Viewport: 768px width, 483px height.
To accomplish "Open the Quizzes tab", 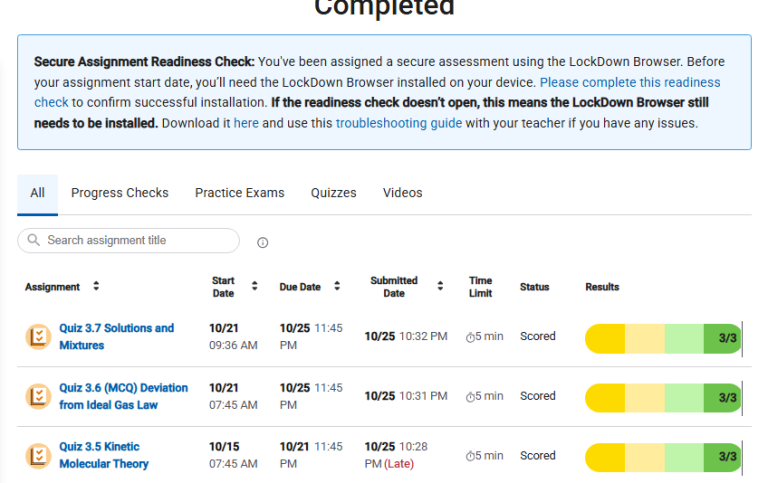I will pyautogui.click(x=334, y=193).
